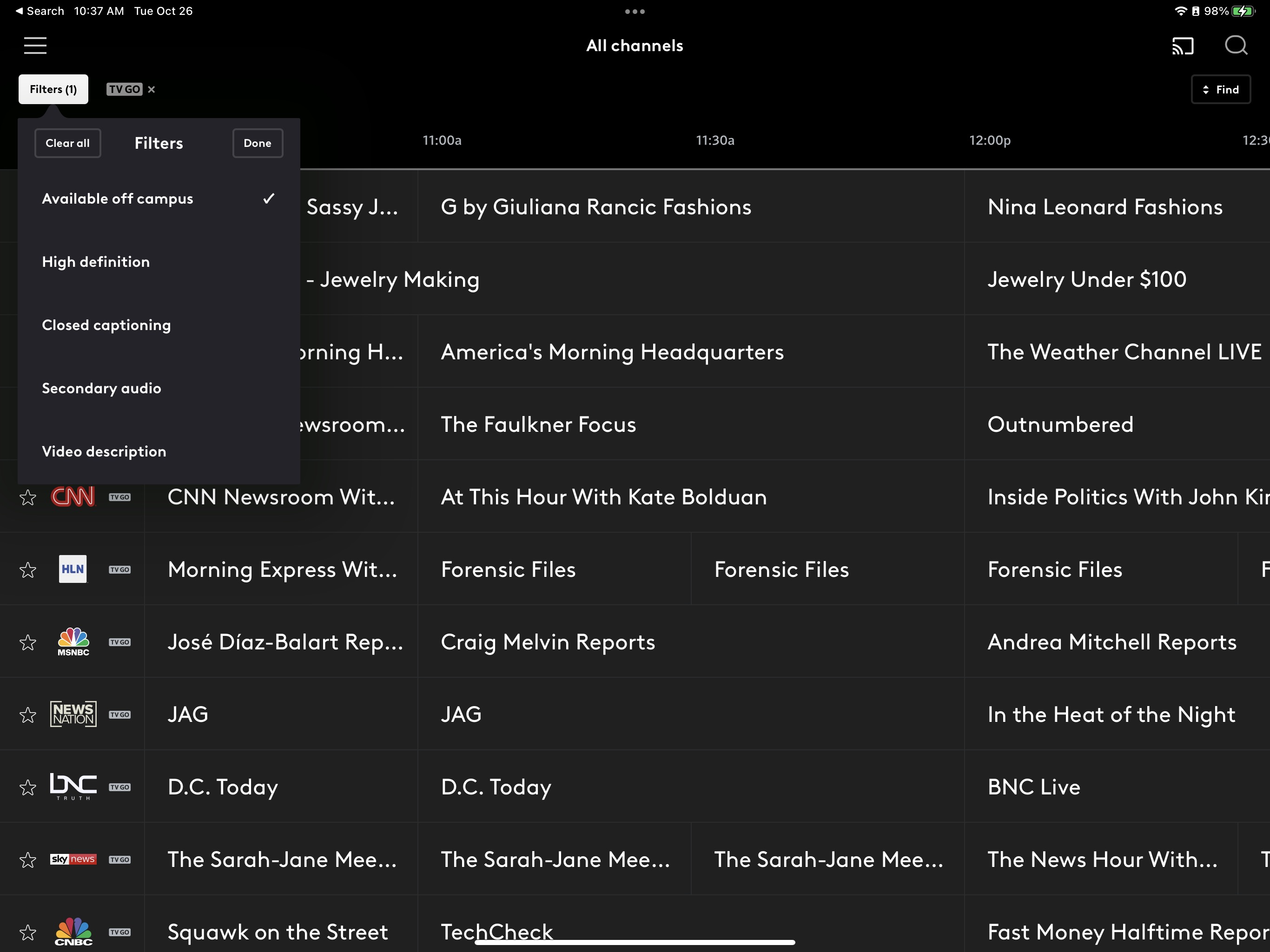Open search with magnifier icon
Viewport: 1270px width, 952px height.
[x=1236, y=46]
